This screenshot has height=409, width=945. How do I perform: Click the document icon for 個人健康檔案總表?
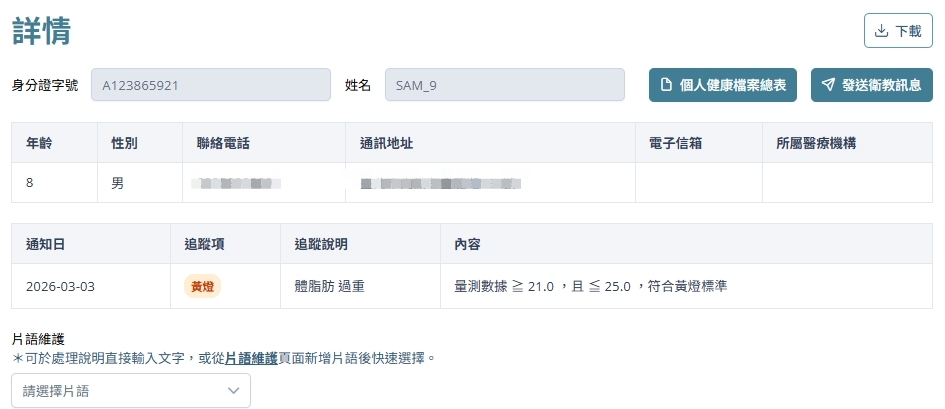(666, 86)
